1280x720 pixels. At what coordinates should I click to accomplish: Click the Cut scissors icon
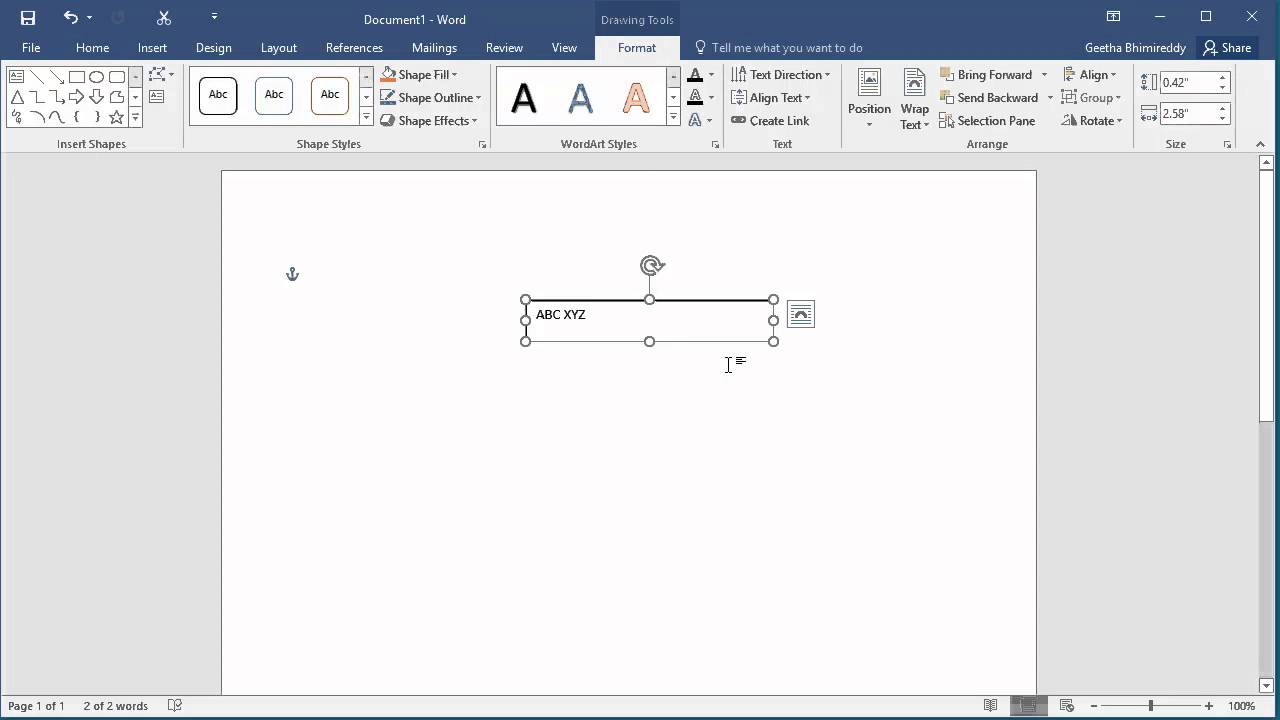[164, 17]
